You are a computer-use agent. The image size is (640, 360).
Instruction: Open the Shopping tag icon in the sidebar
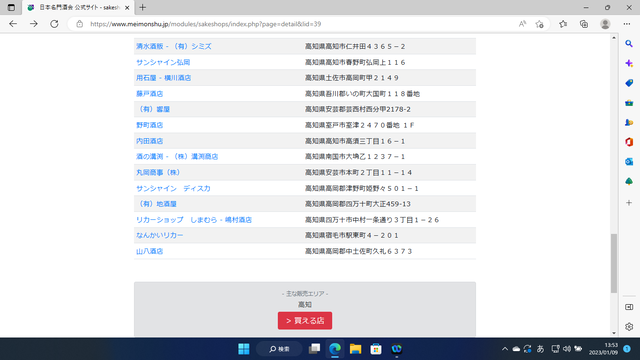coord(629,83)
